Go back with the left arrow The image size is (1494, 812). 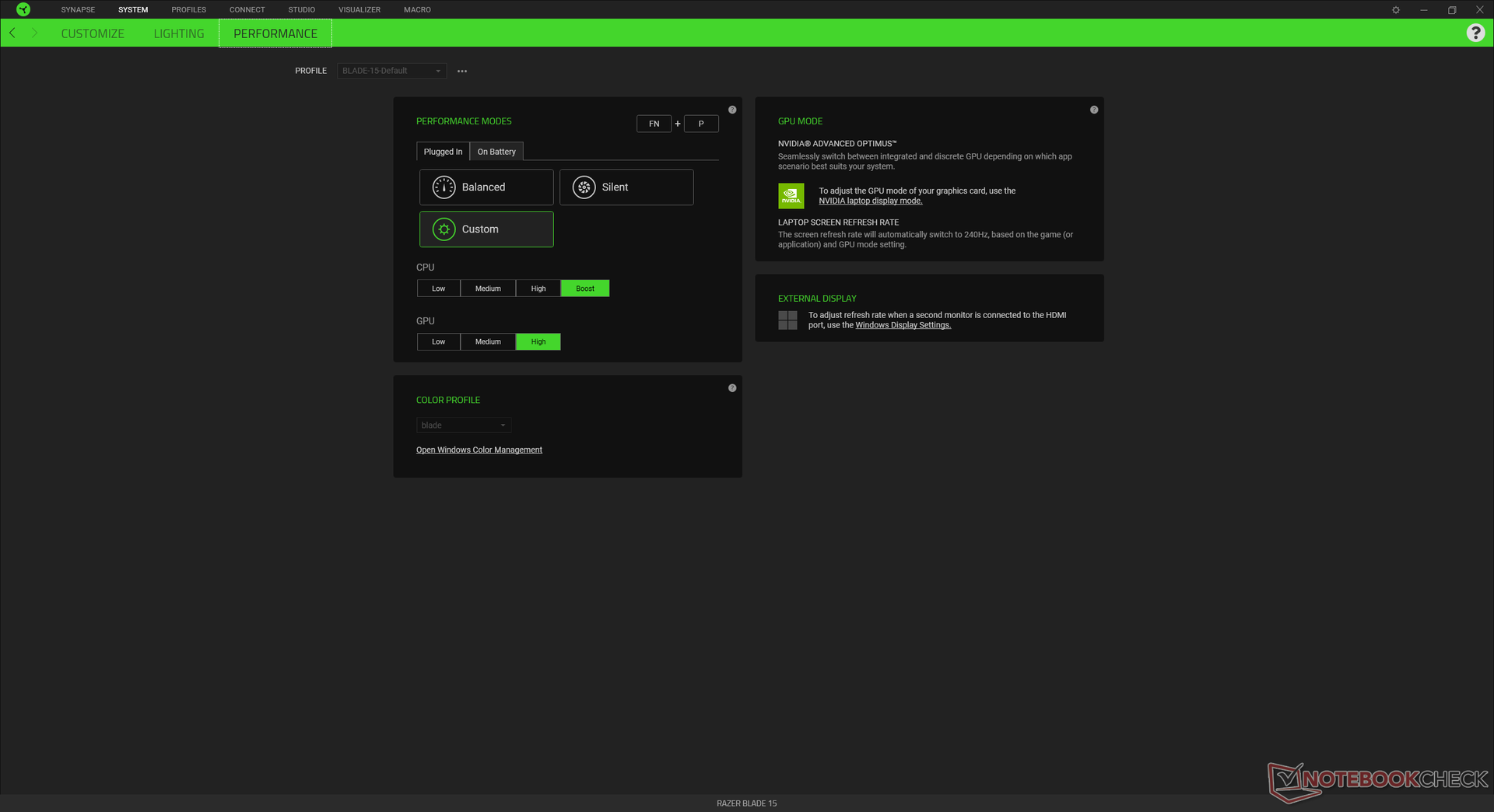[12, 33]
